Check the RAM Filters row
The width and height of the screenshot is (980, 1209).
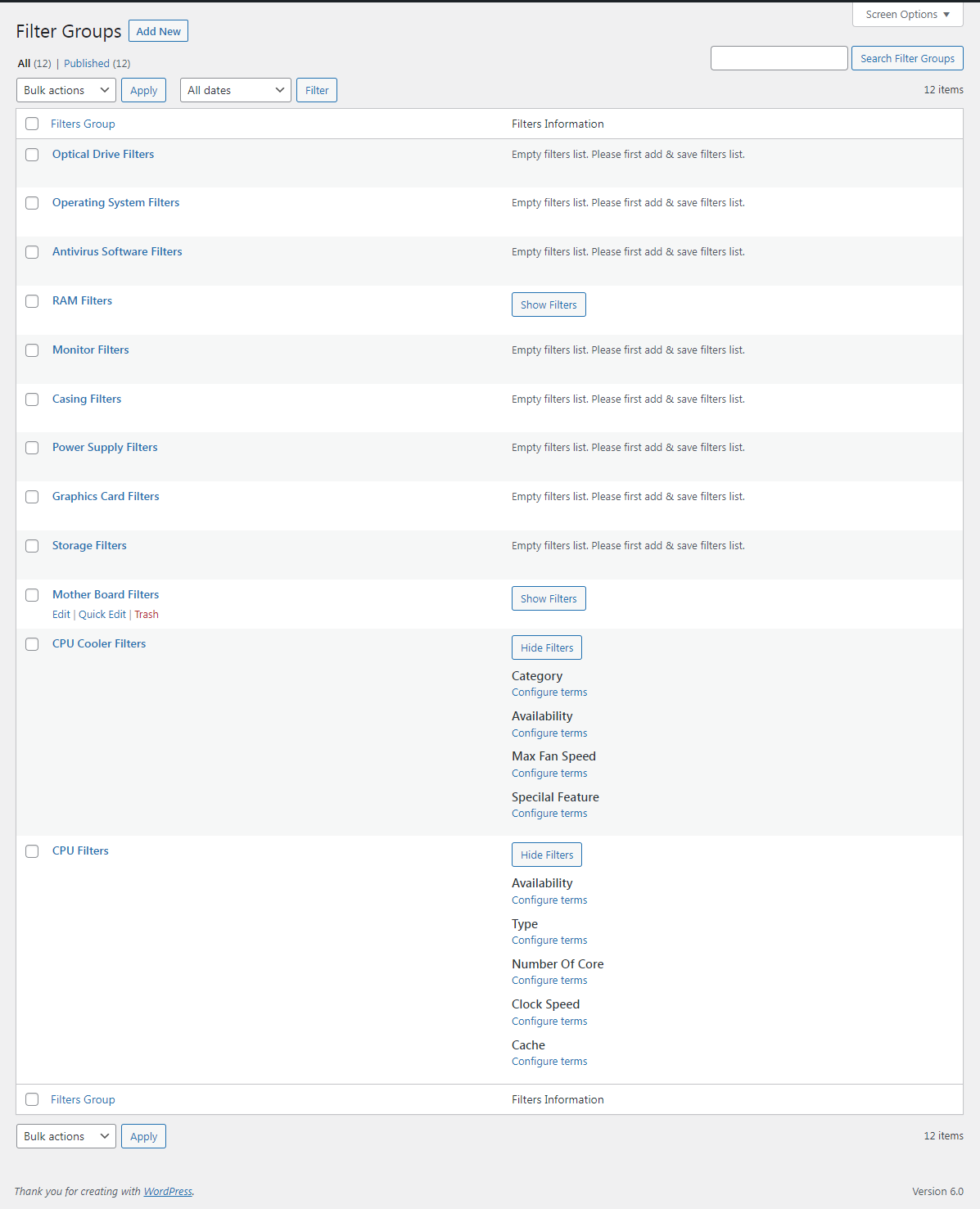pyautogui.click(x=32, y=301)
